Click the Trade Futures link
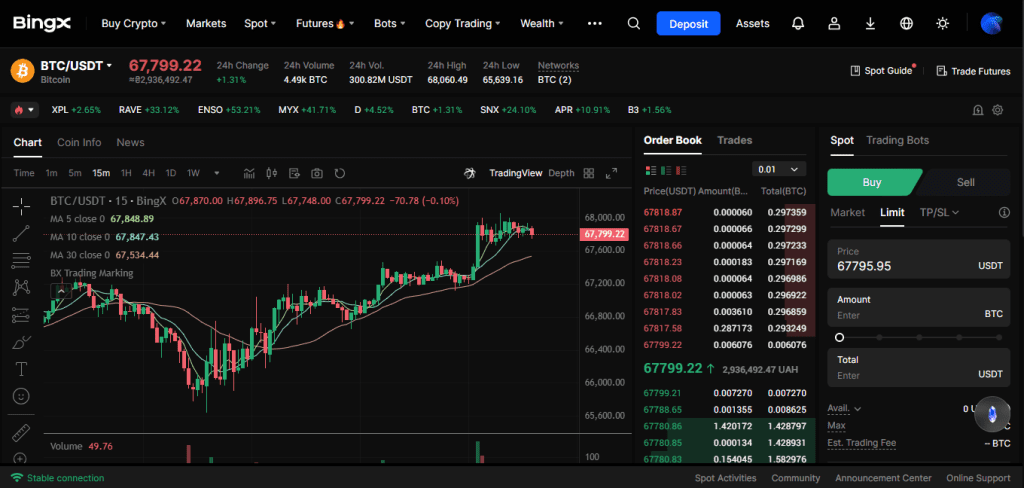The image size is (1024, 488). [x=973, y=71]
